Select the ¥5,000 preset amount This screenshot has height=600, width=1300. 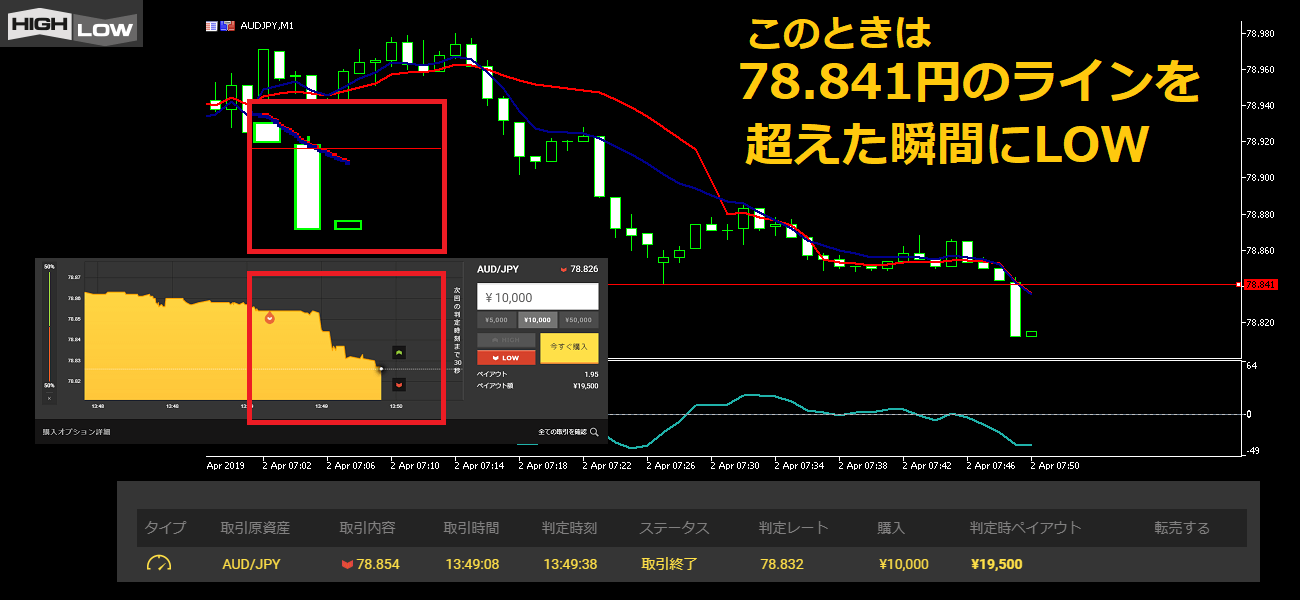pyautogui.click(x=496, y=320)
